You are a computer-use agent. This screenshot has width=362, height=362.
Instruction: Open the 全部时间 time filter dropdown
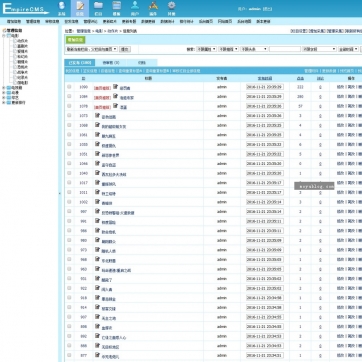click(x=348, y=49)
